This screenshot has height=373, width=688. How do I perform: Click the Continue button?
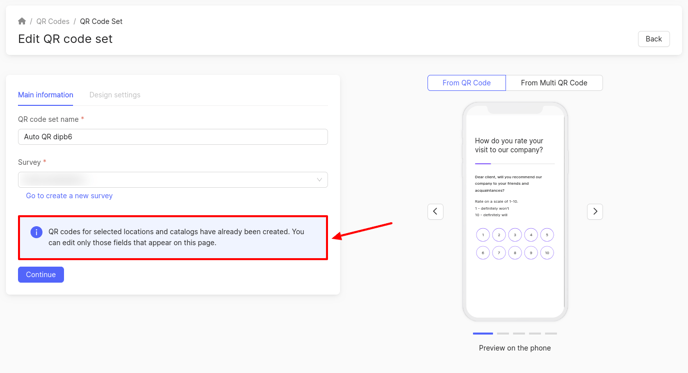tap(41, 275)
